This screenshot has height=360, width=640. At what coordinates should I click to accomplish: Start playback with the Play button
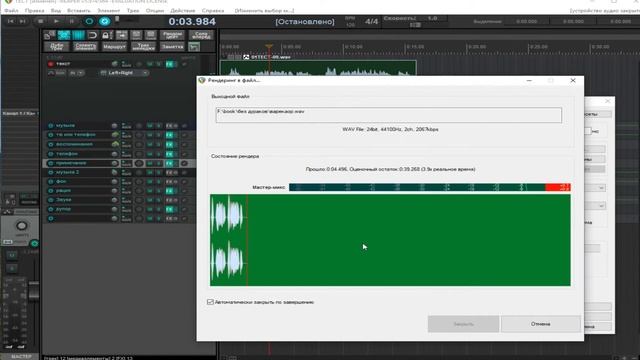(56, 21)
